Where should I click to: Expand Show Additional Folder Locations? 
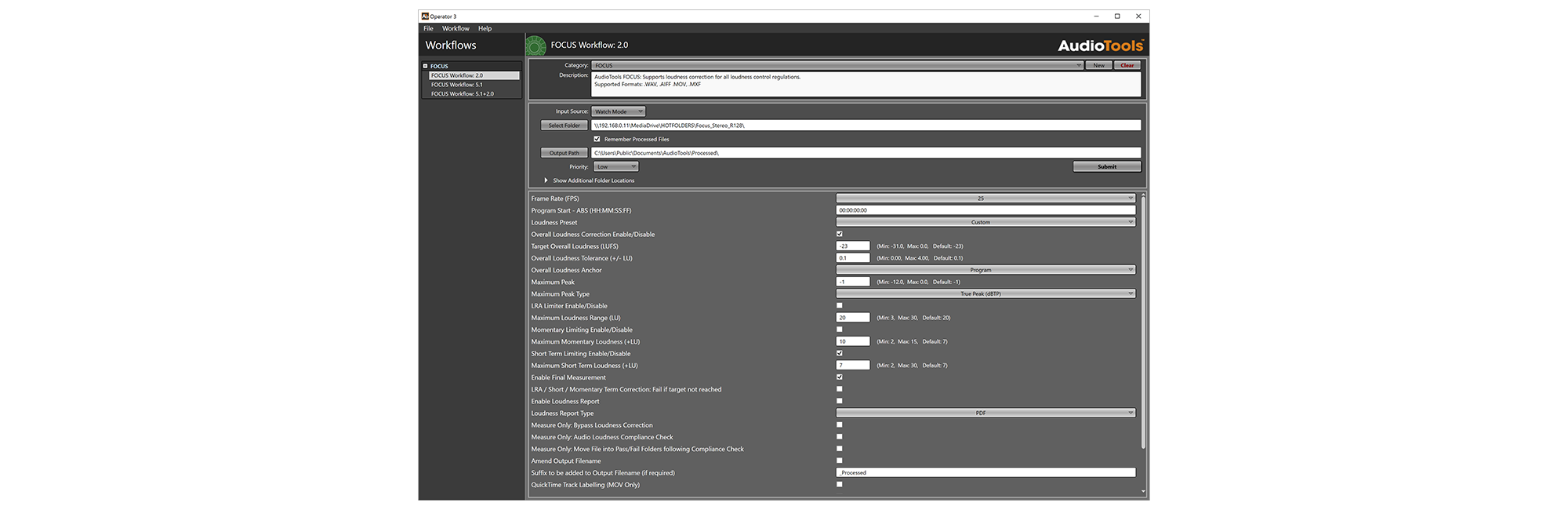click(546, 180)
